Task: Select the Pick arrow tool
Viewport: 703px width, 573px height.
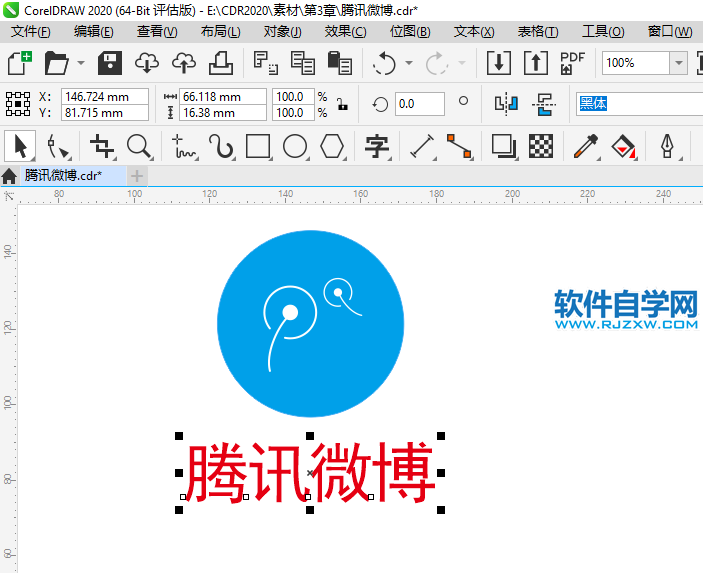Action: (x=20, y=146)
